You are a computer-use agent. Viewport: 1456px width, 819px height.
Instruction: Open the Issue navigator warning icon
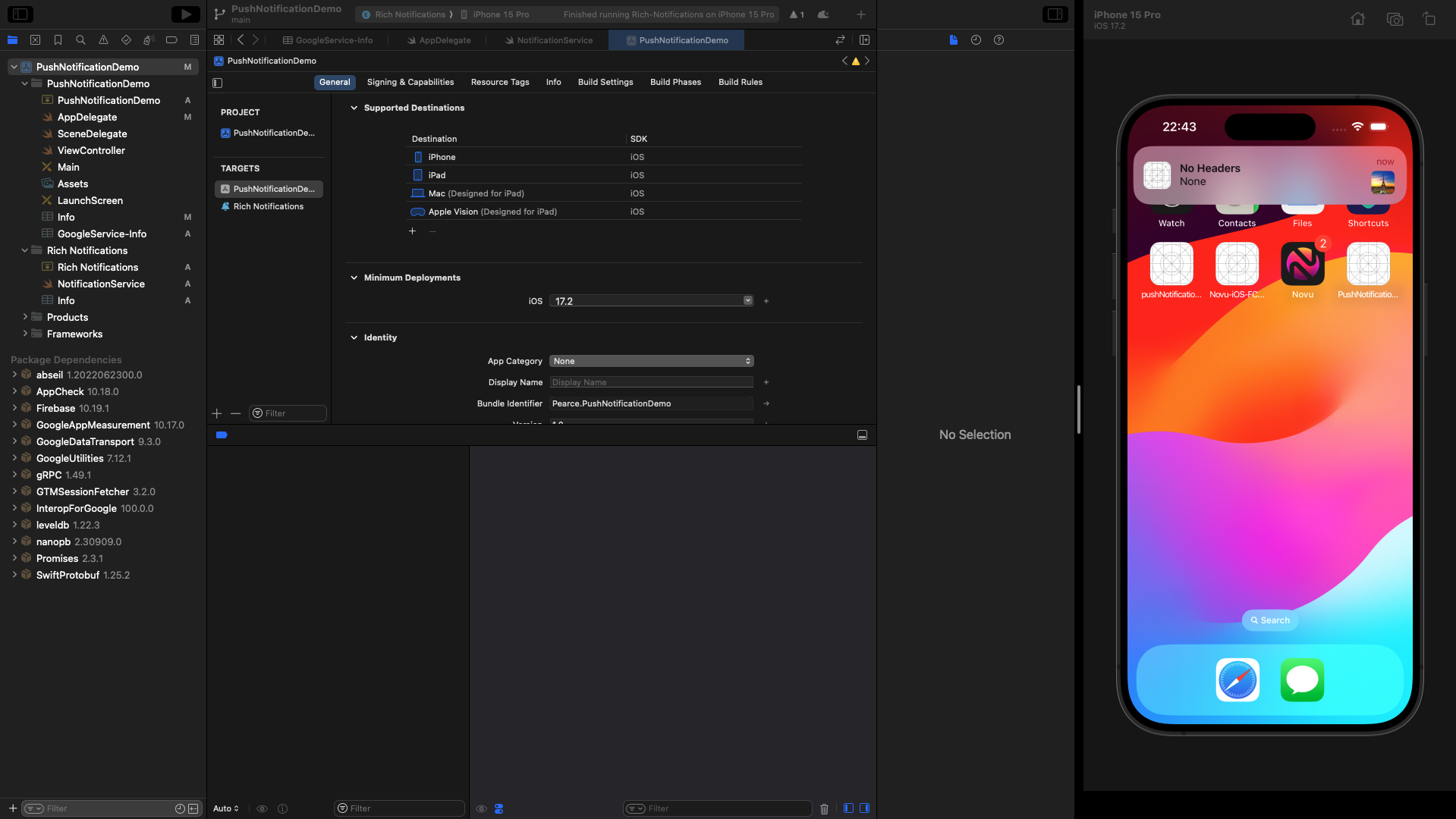(103, 40)
